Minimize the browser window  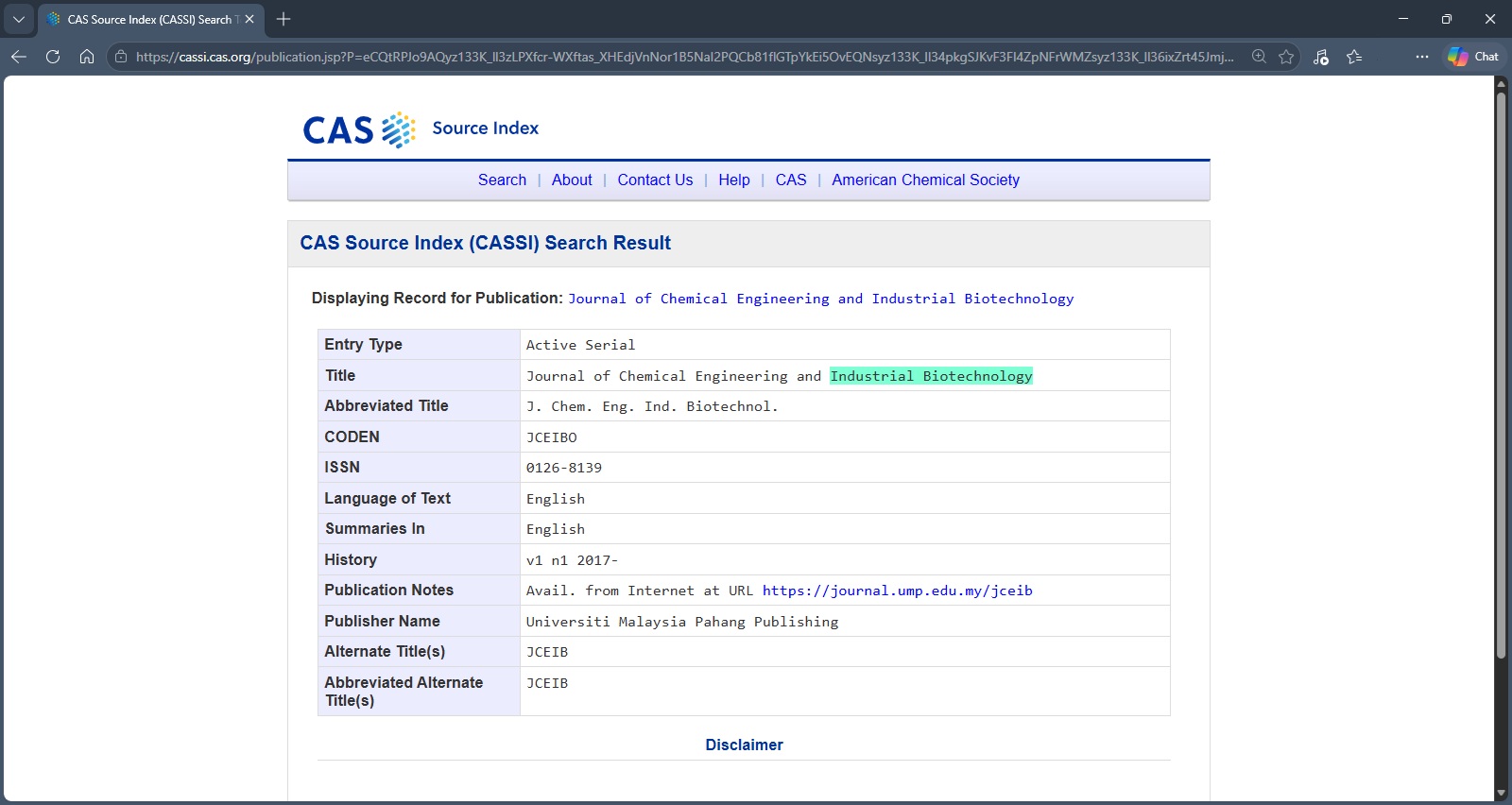pyautogui.click(x=1403, y=19)
